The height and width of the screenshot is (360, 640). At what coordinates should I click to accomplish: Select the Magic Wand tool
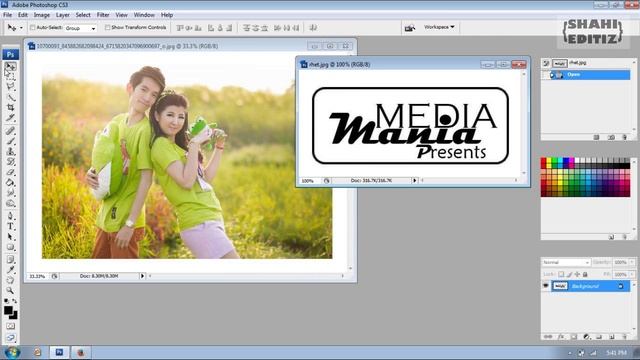(11, 97)
